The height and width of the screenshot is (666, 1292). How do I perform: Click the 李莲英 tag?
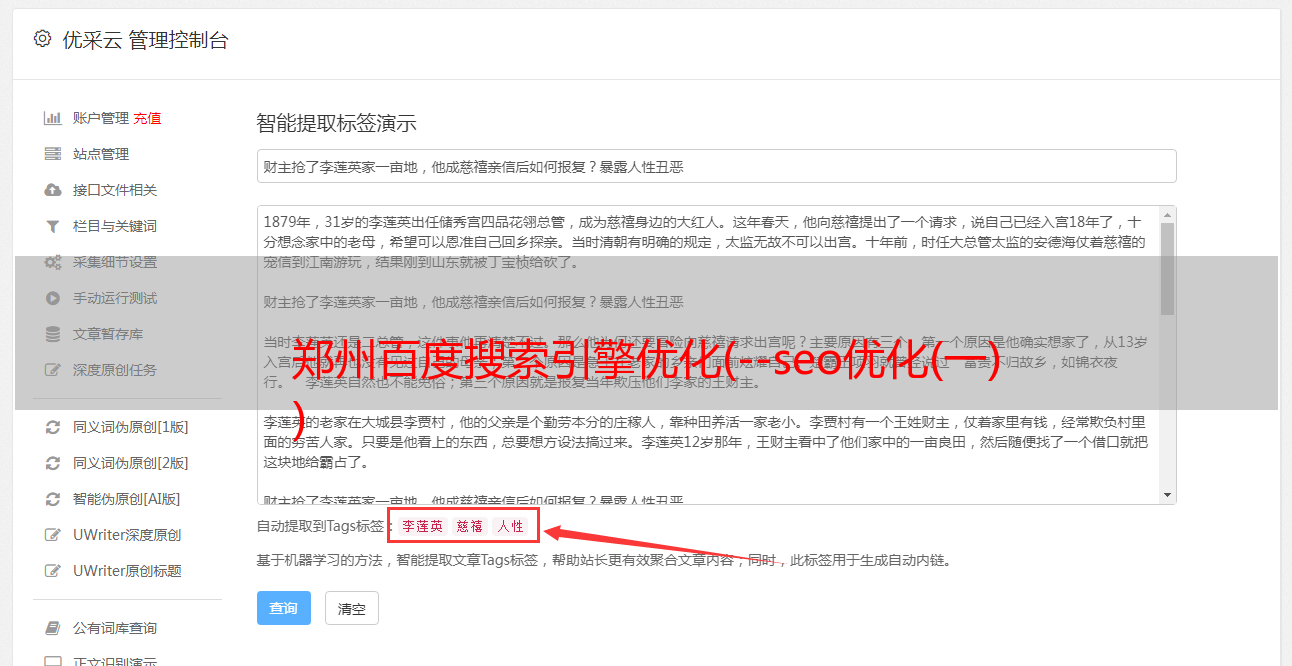423,526
